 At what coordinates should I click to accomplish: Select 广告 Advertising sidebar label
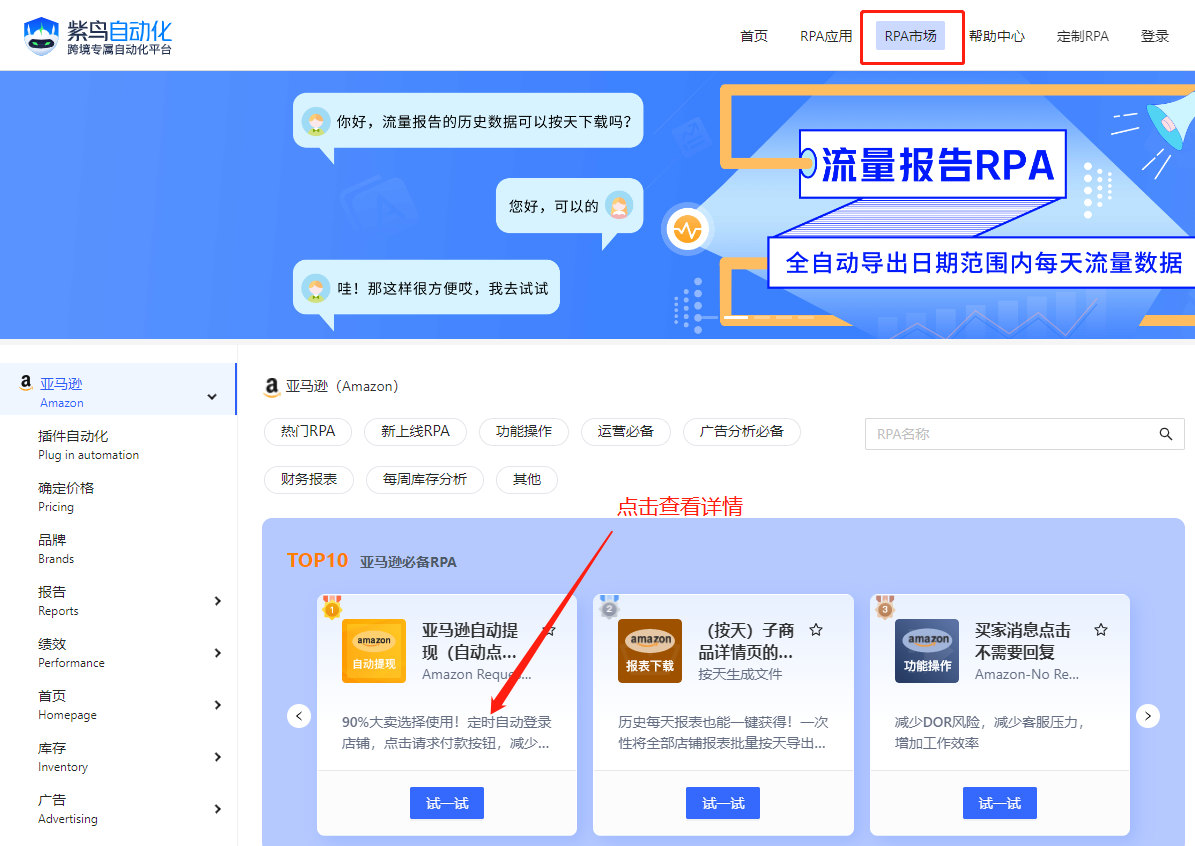68,809
